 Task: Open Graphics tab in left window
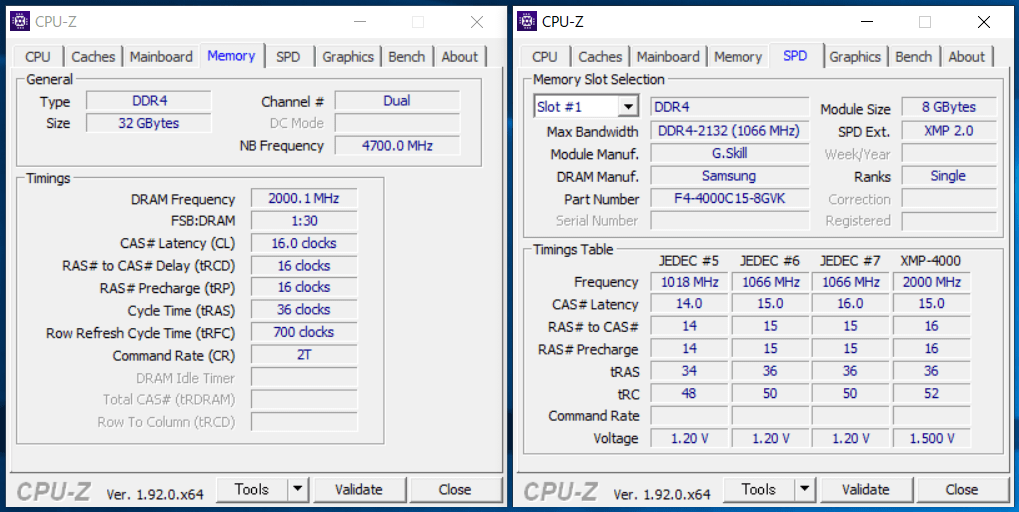[x=348, y=57]
